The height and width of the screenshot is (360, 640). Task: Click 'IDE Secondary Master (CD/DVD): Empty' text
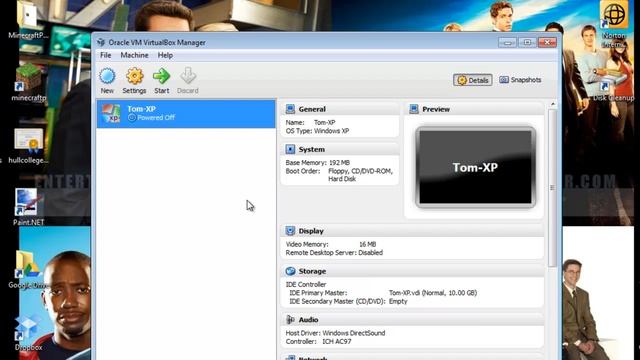(x=348, y=301)
